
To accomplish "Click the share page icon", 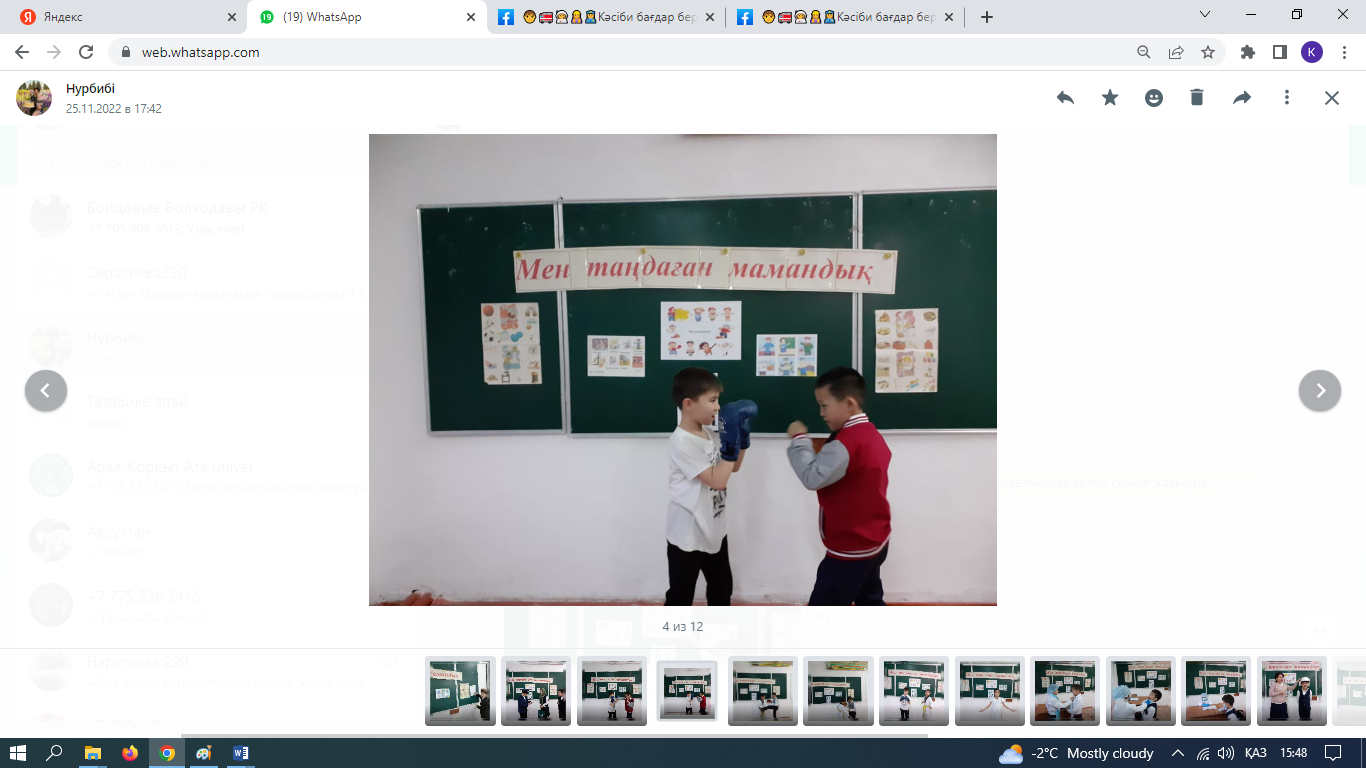I will point(1176,52).
